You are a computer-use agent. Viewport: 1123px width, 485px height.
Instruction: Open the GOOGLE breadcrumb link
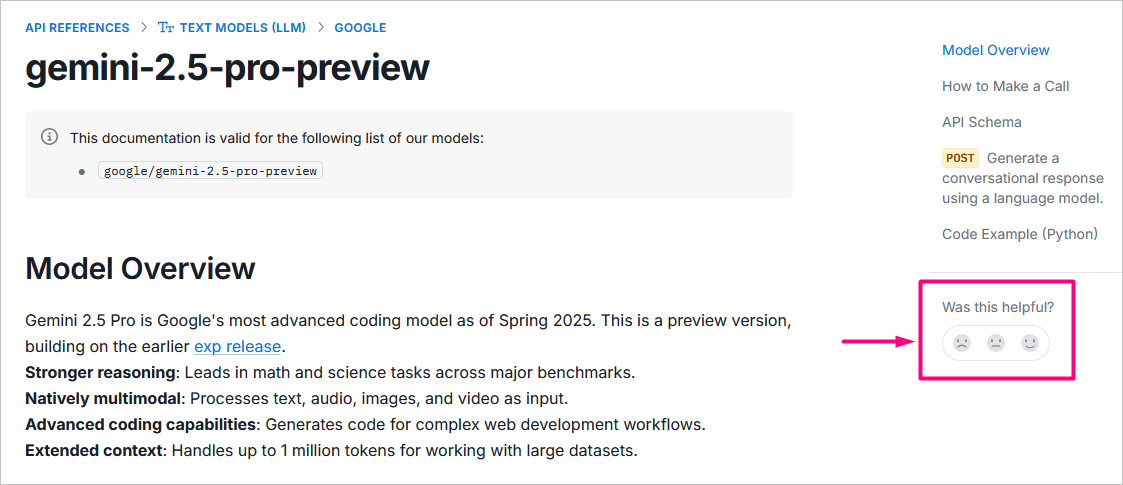click(360, 28)
